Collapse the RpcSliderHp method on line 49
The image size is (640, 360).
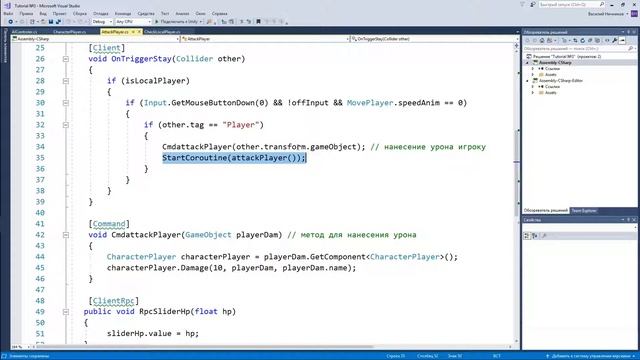pos(66,312)
